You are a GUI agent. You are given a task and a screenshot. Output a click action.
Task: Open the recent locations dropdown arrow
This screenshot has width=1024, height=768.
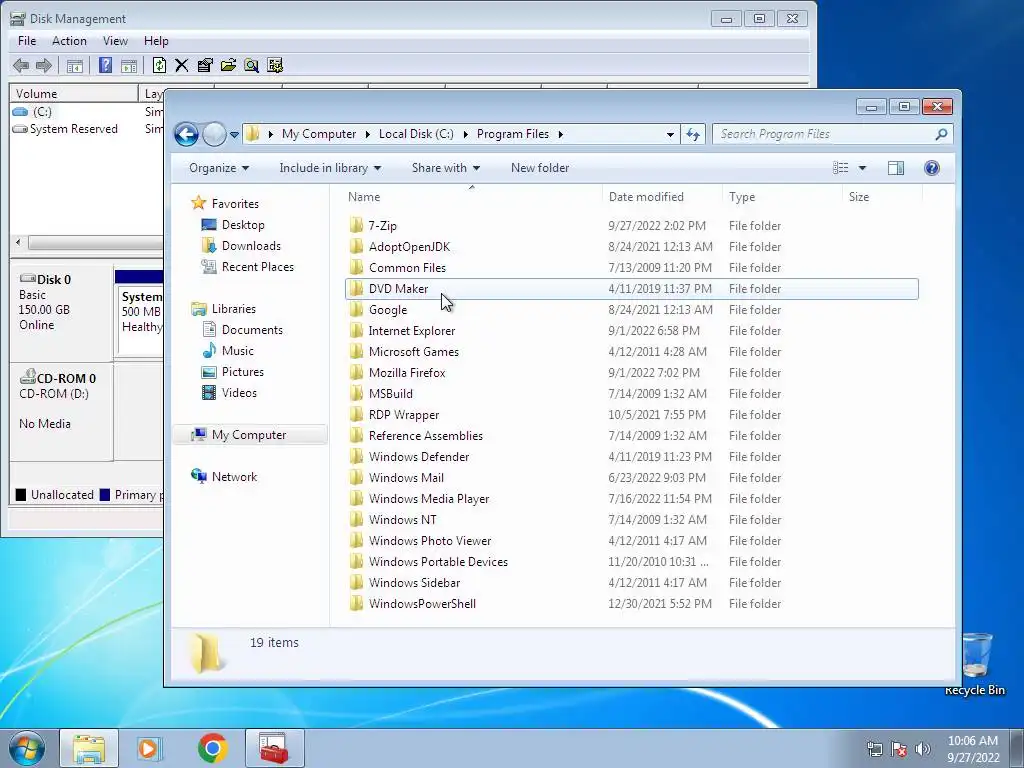click(x=234, y=135)
